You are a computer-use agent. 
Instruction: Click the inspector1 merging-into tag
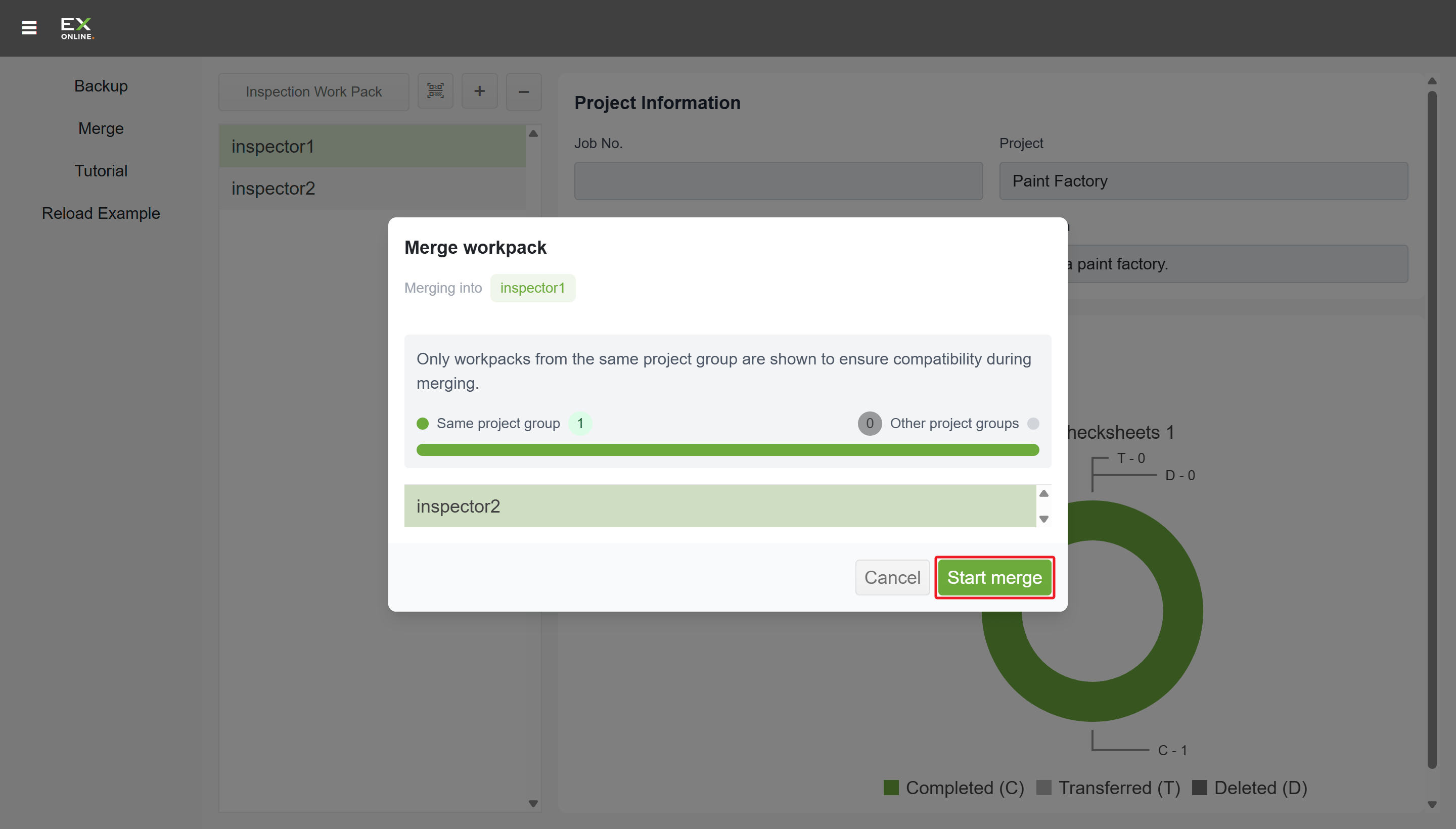[x=532, y=288]
